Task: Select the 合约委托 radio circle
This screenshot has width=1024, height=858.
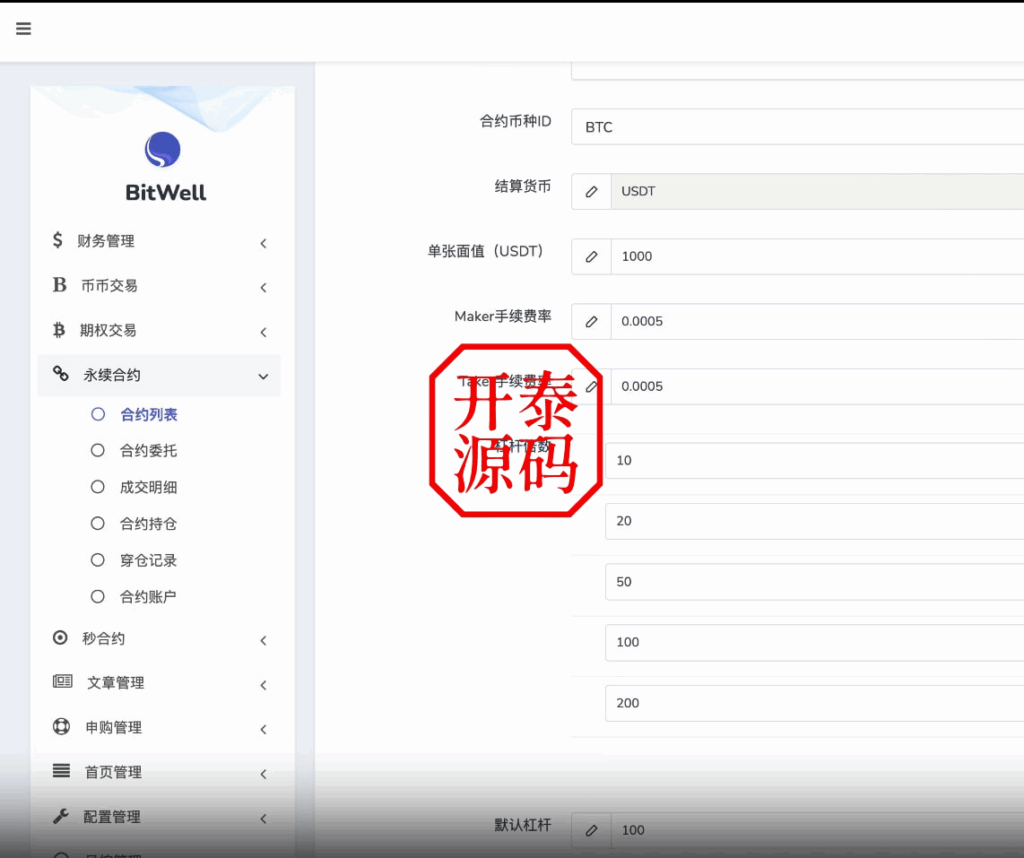Action: [x=98, y=451]
